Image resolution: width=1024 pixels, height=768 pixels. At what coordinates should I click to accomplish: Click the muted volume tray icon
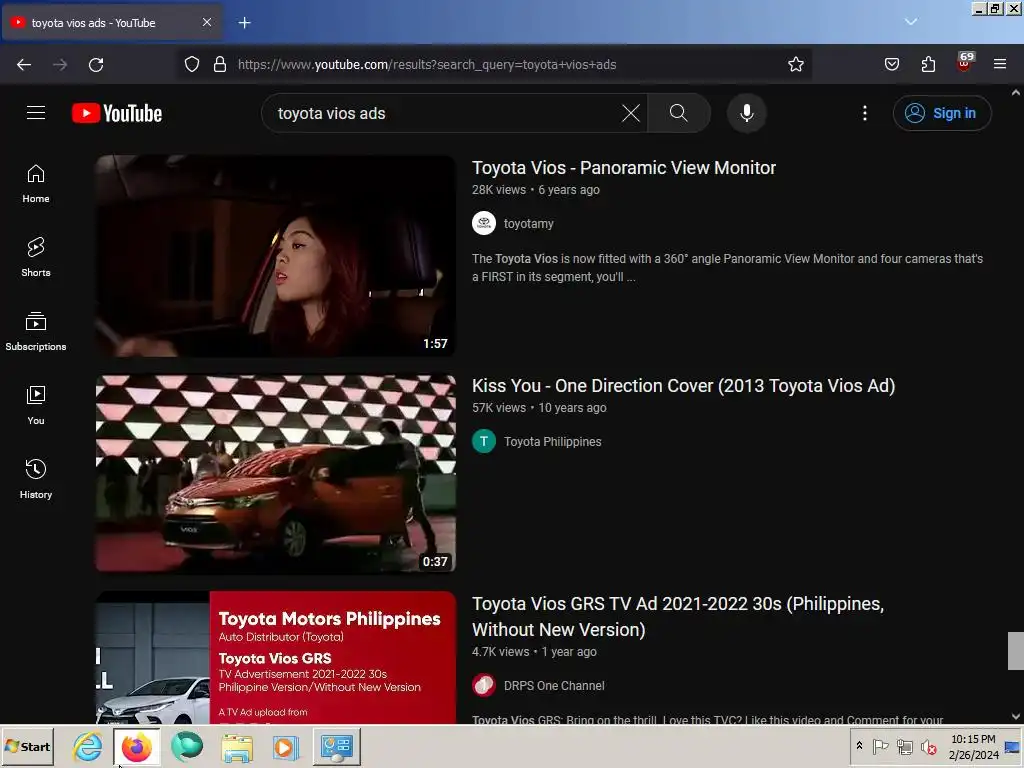tap(928, 746)
